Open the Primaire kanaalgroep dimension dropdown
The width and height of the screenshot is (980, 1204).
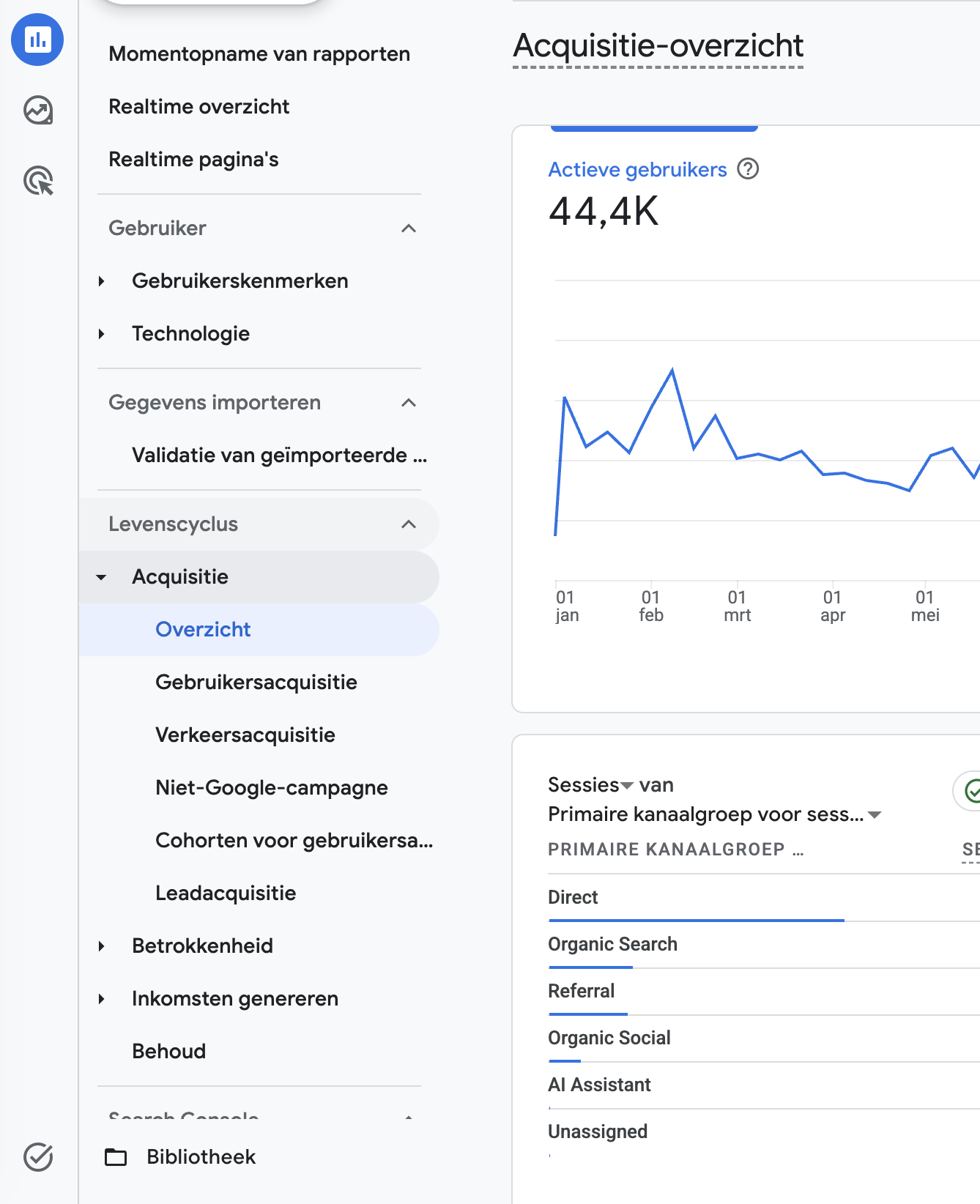[714, 814]
